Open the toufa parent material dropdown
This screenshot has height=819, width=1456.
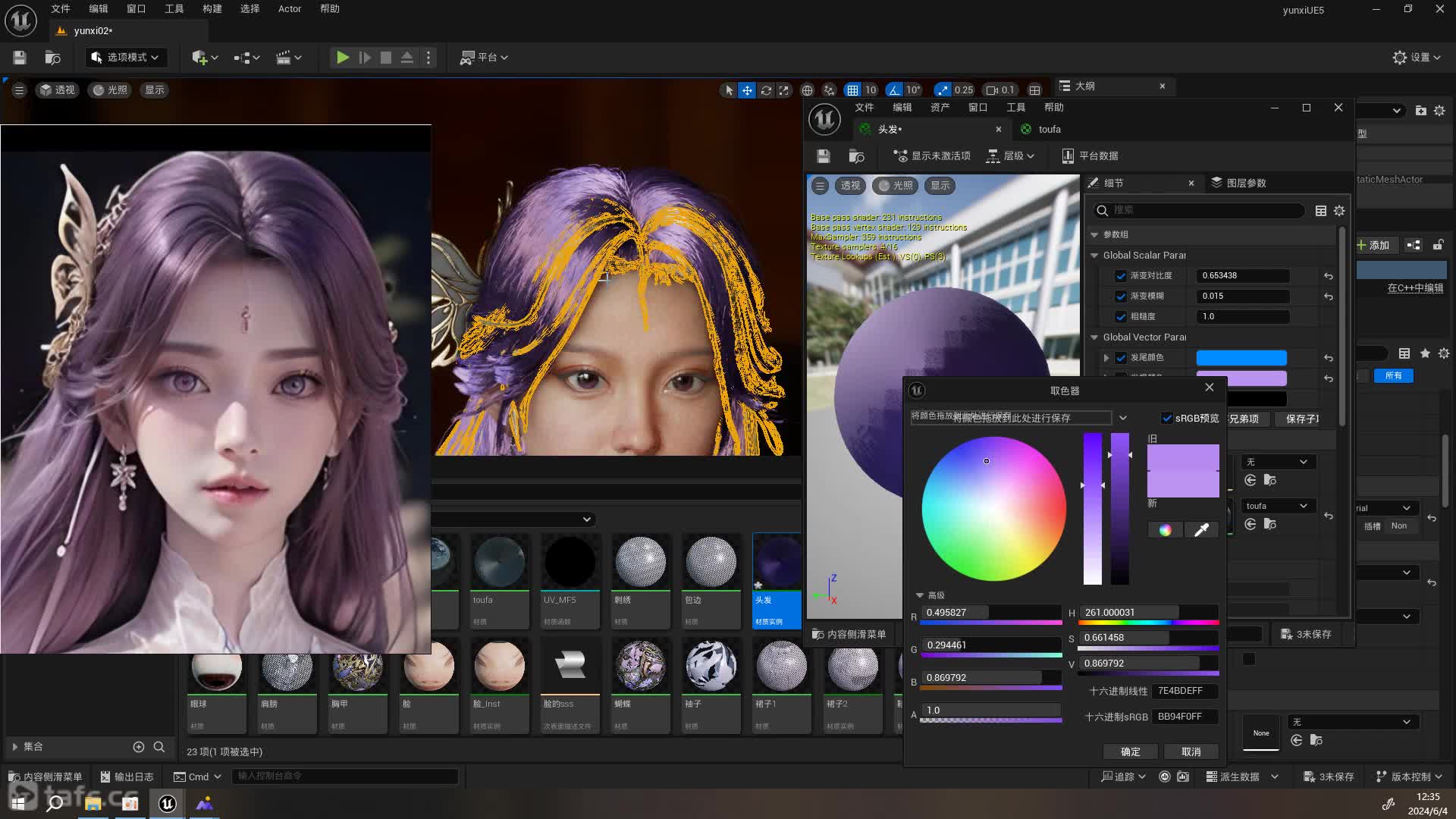pos(1278,507)
